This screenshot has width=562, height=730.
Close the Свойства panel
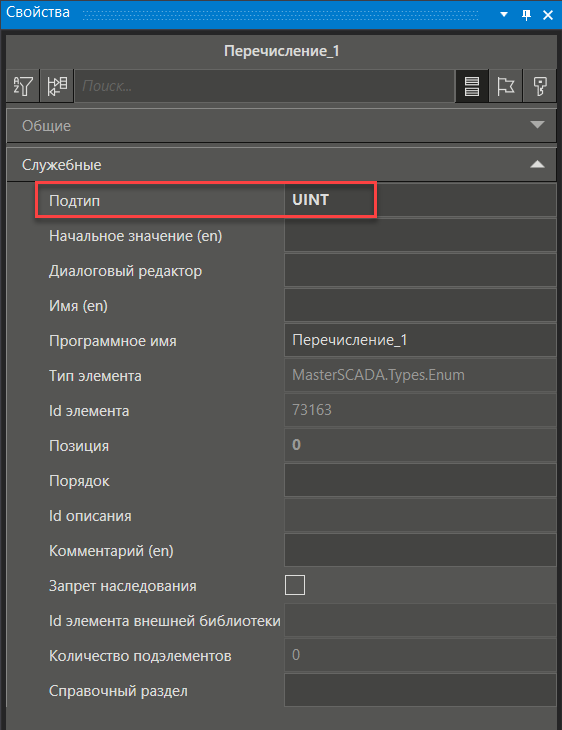[x=548, y=15]
